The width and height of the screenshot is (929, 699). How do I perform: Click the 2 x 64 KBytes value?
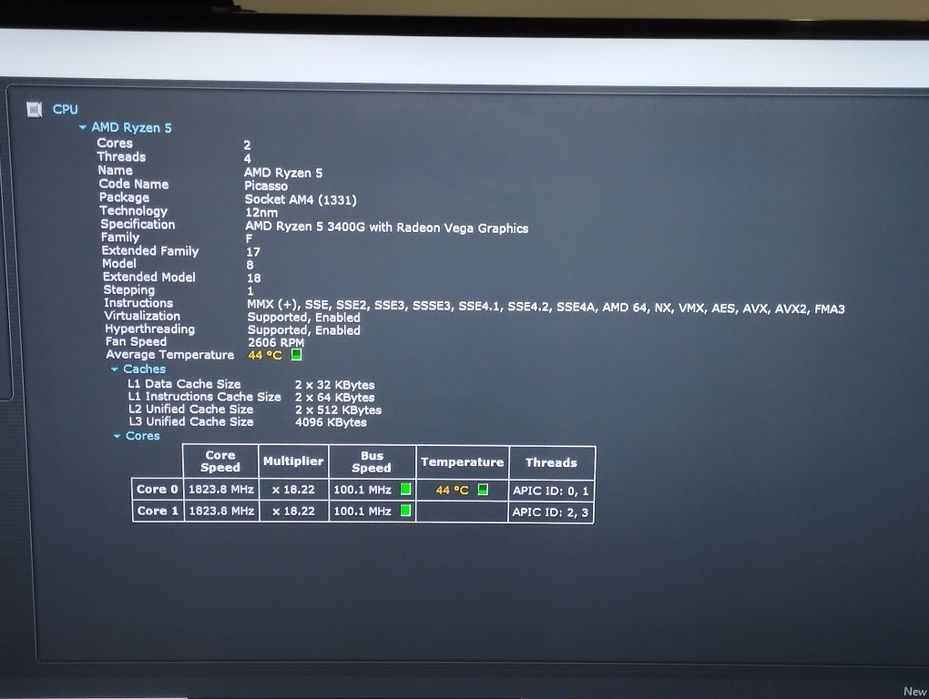[335, 397]
